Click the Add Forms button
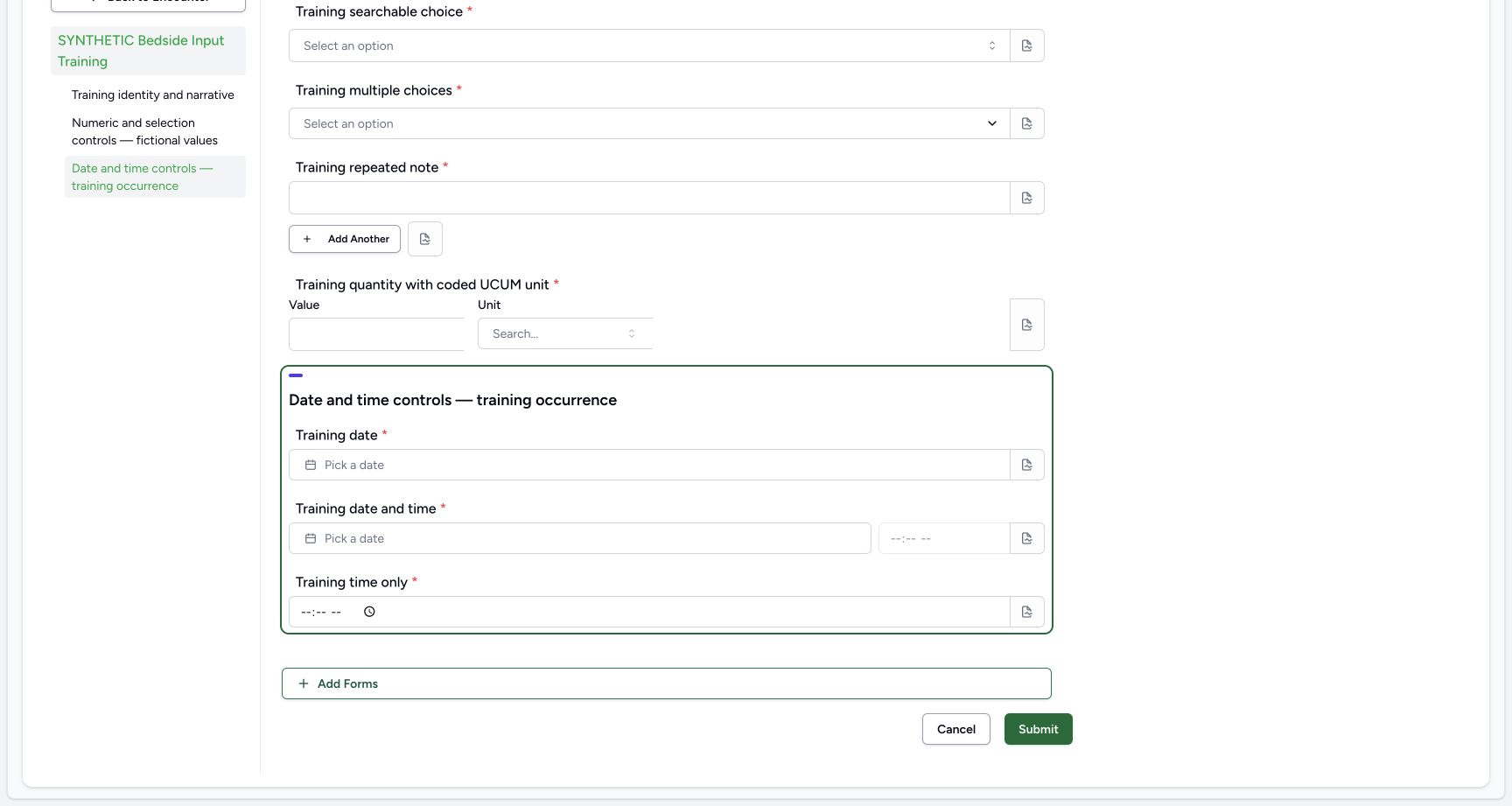 (667, 683)
